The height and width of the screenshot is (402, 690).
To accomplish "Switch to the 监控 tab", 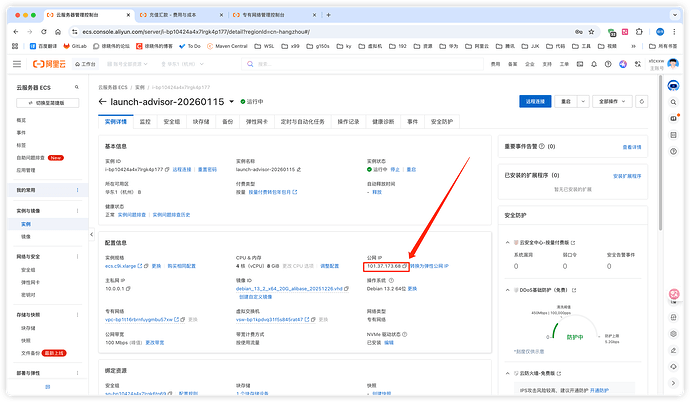I will pos(144,121).
